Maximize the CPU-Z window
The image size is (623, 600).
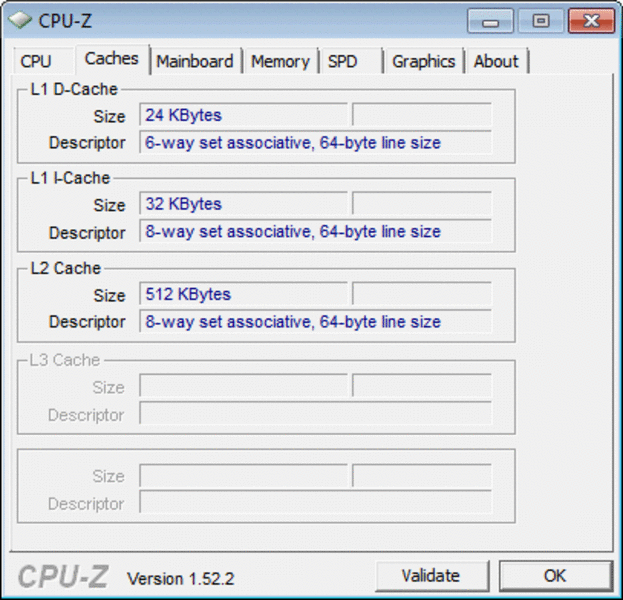point(540,21)
